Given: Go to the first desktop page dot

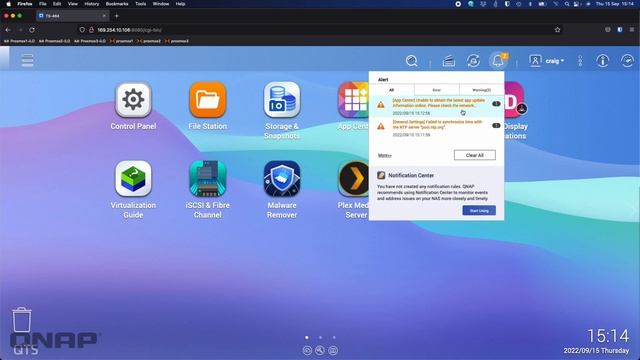Looking at the screenshot, I should pos(307,338).
